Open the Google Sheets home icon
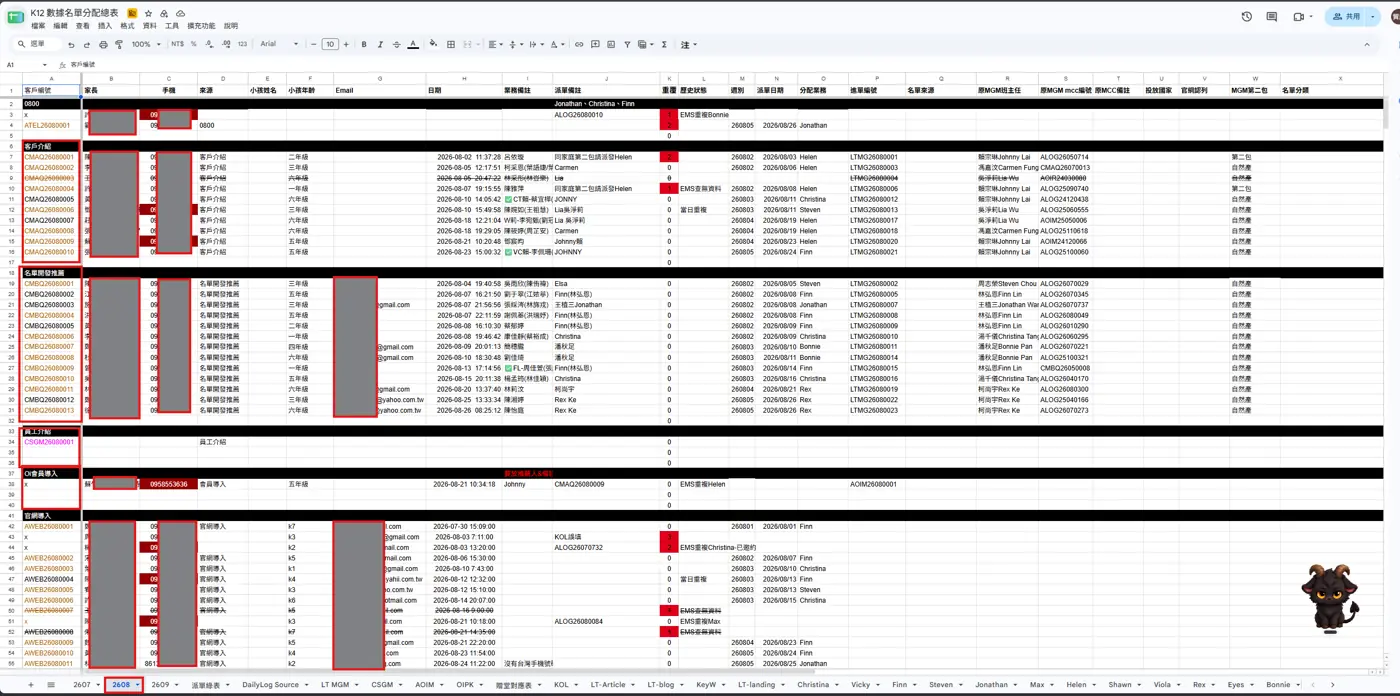The width and height of the screenshot is (1400, 696). (x=16, y=17)
